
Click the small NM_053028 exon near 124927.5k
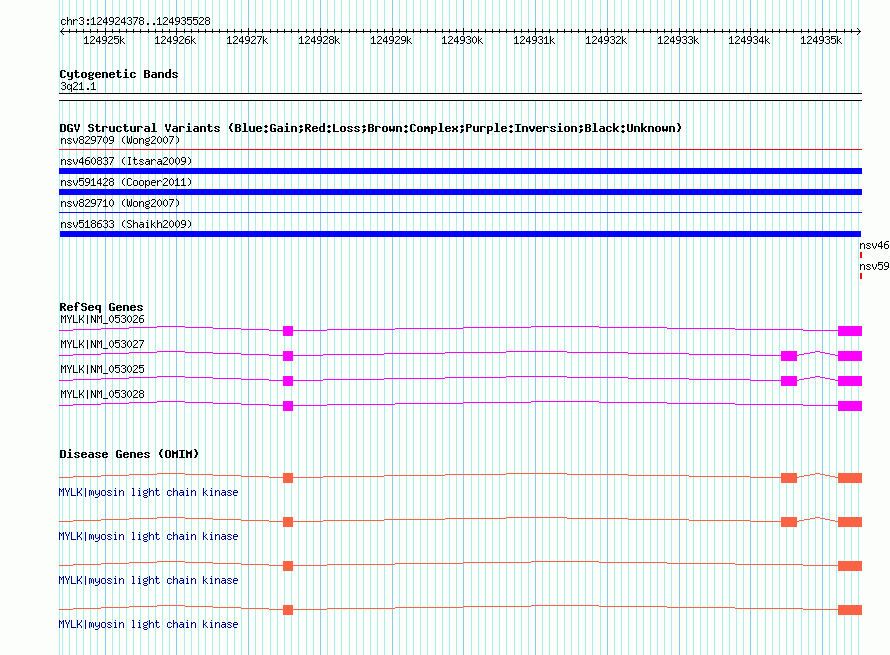click(x=288, y=406)
